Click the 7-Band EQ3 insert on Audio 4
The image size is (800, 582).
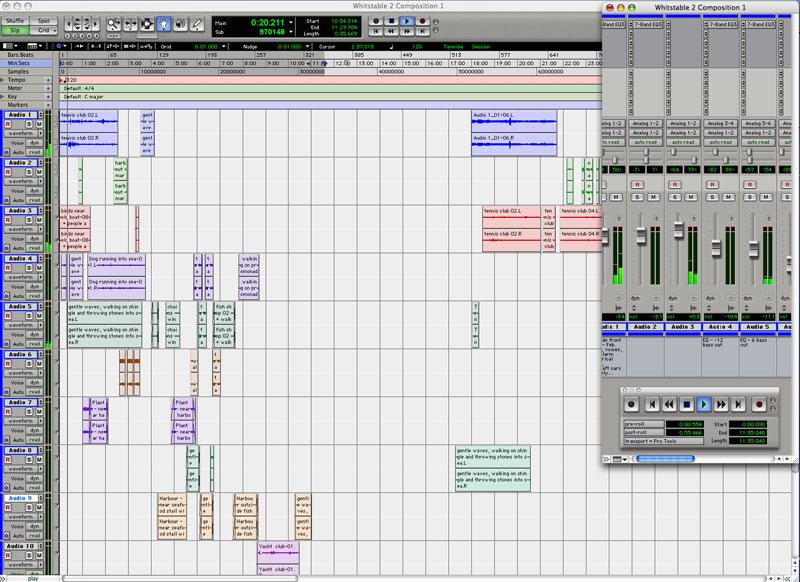720,23
